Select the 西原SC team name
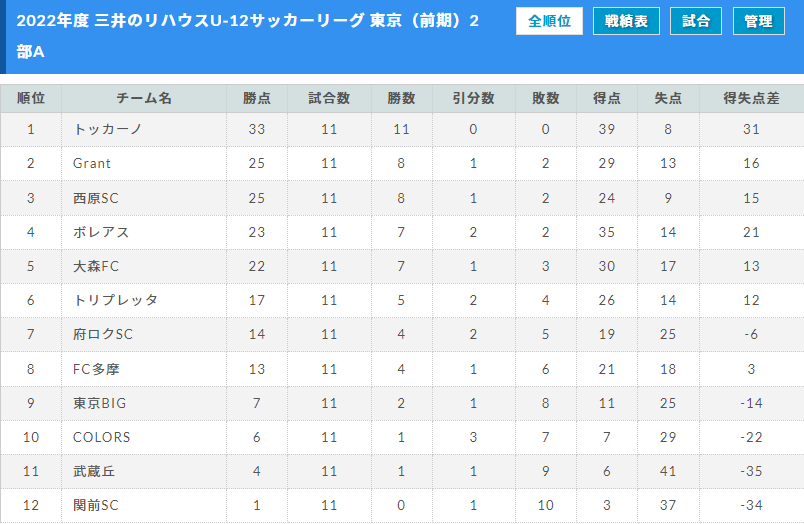Viewport: 804px width, 524px height. [96, 198]
